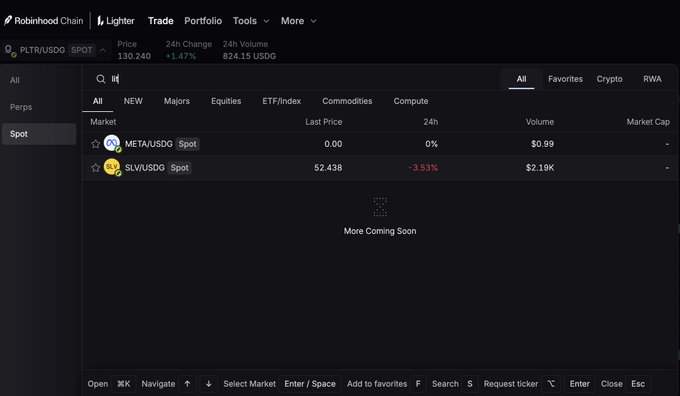This screenshot has height=396, width=680.
Task: Switch to the RWA filter
Action: (x=652, y=79)
